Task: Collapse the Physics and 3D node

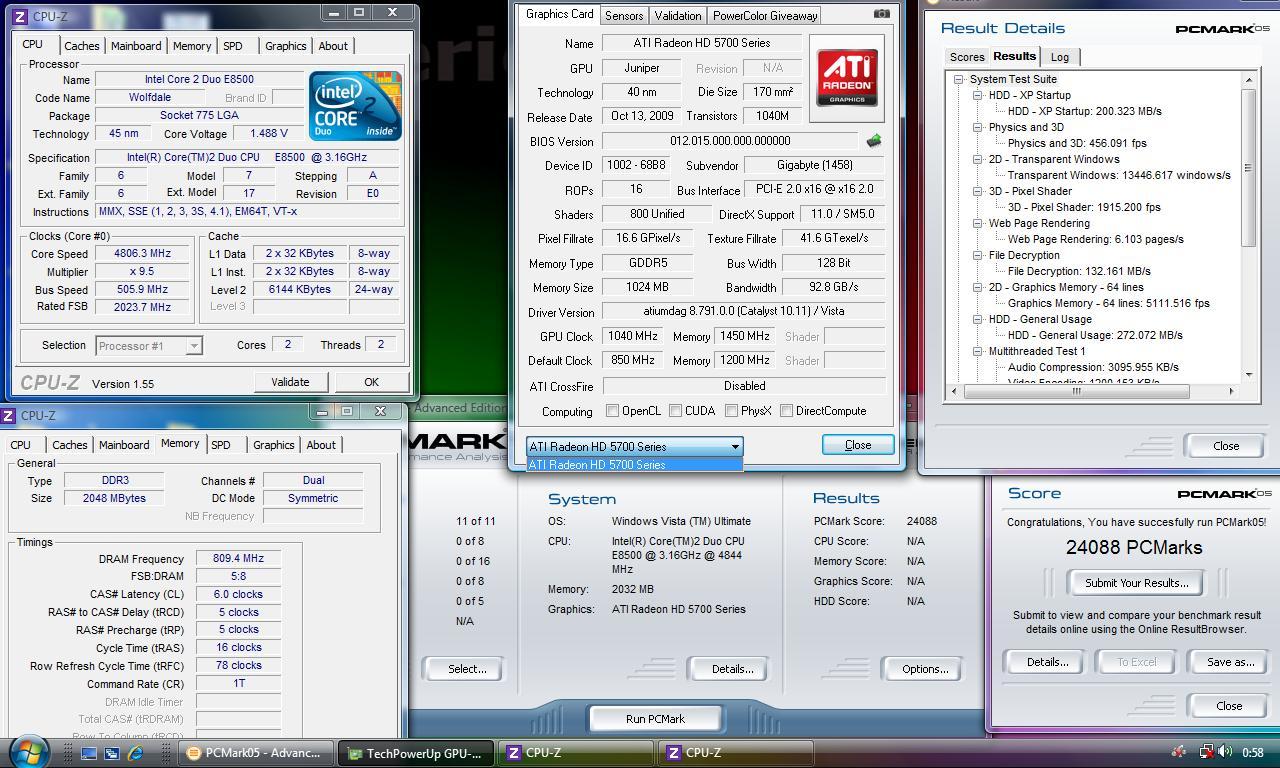Action: click(977, 127)
